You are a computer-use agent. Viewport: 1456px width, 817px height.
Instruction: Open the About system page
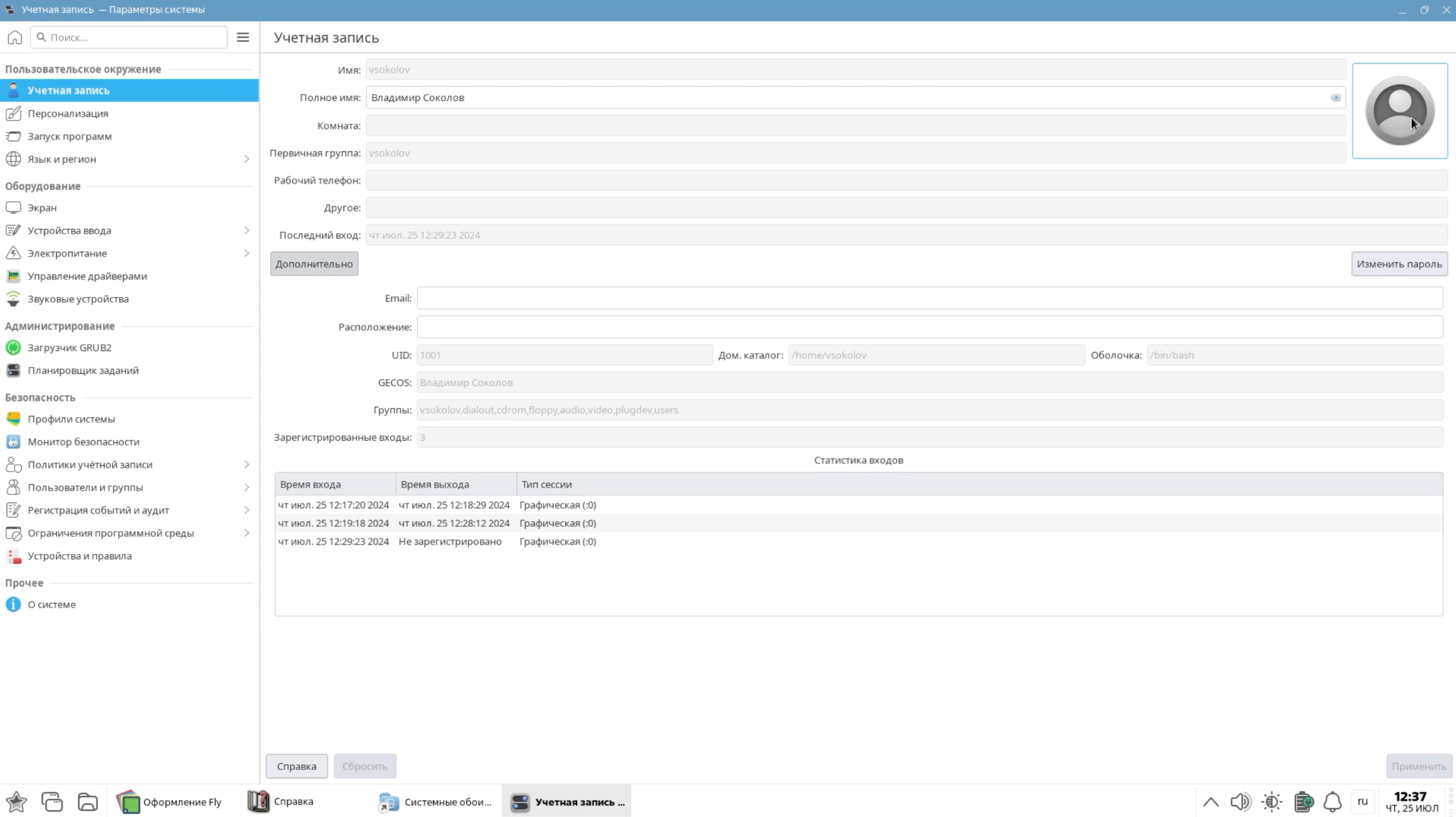point(51,604)
